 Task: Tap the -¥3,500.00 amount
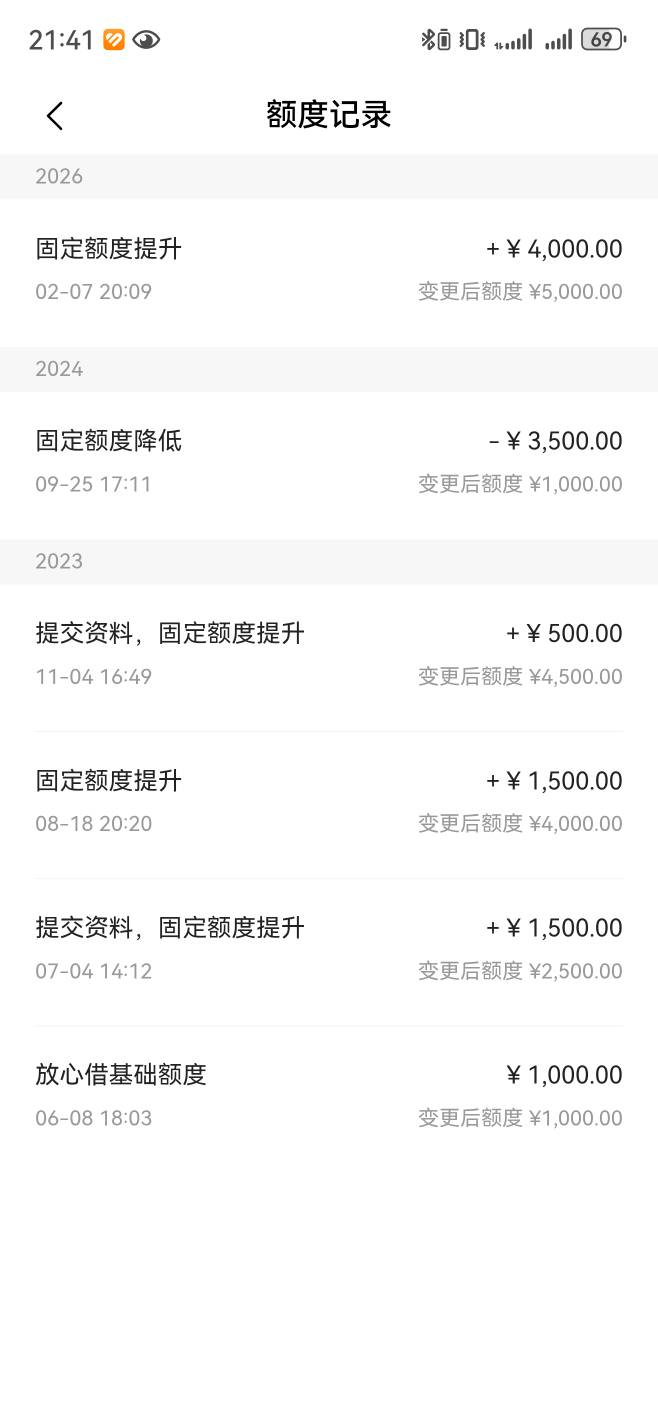coord(555,441)
